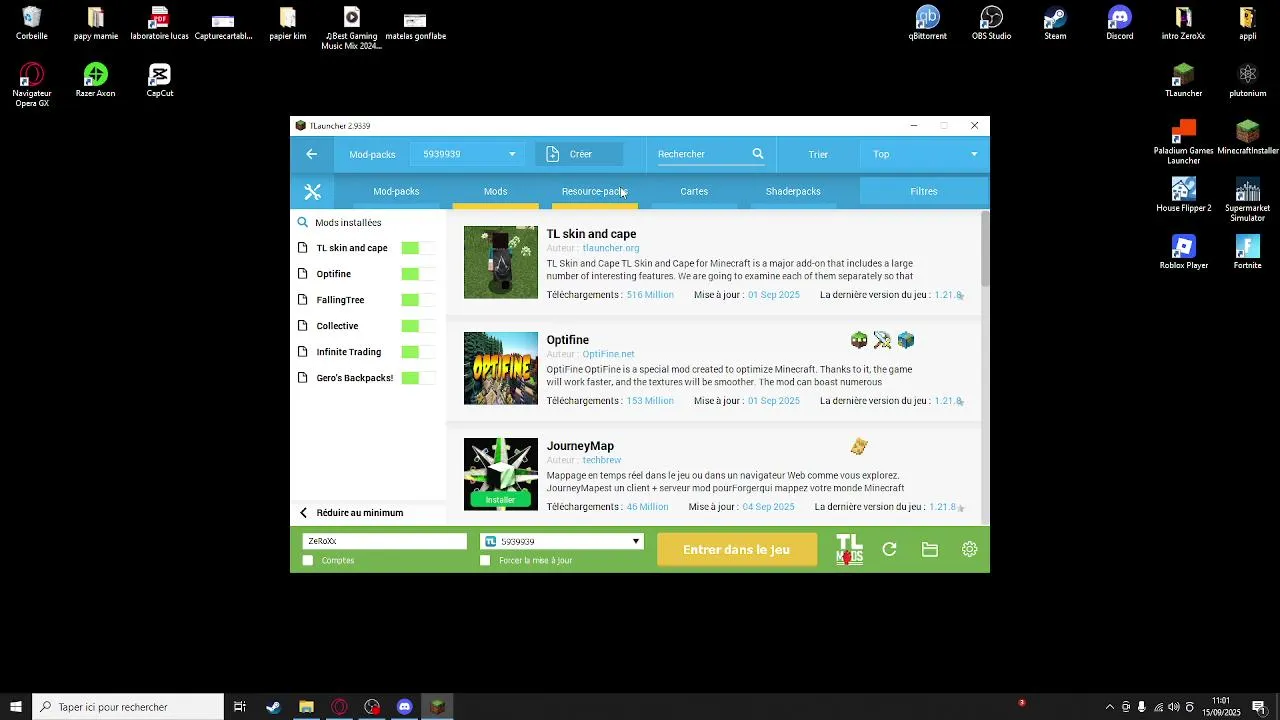Open Fortnite desktop shortcut
The height and width of the screenshot is (720, 1280).
coord(1248,253)
